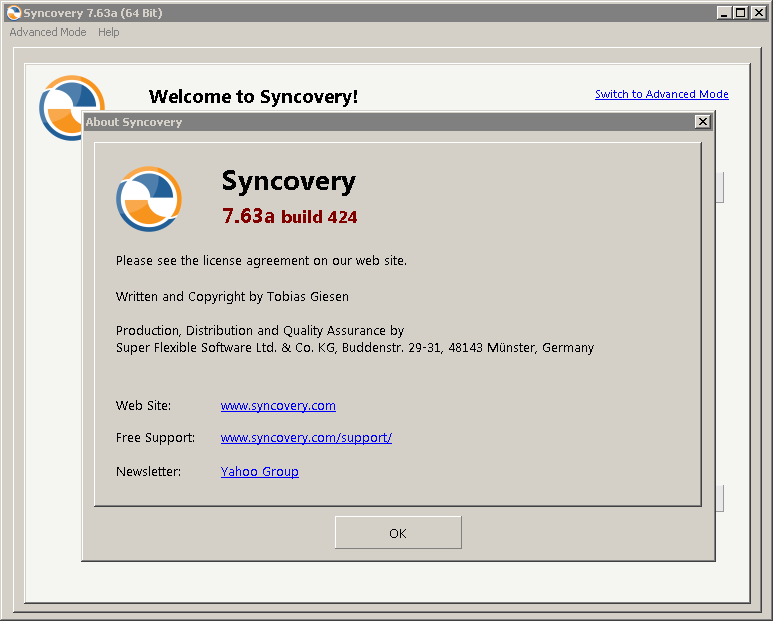Click the 'Welcome to Syncovery!' heading

[x=253, y=97]
